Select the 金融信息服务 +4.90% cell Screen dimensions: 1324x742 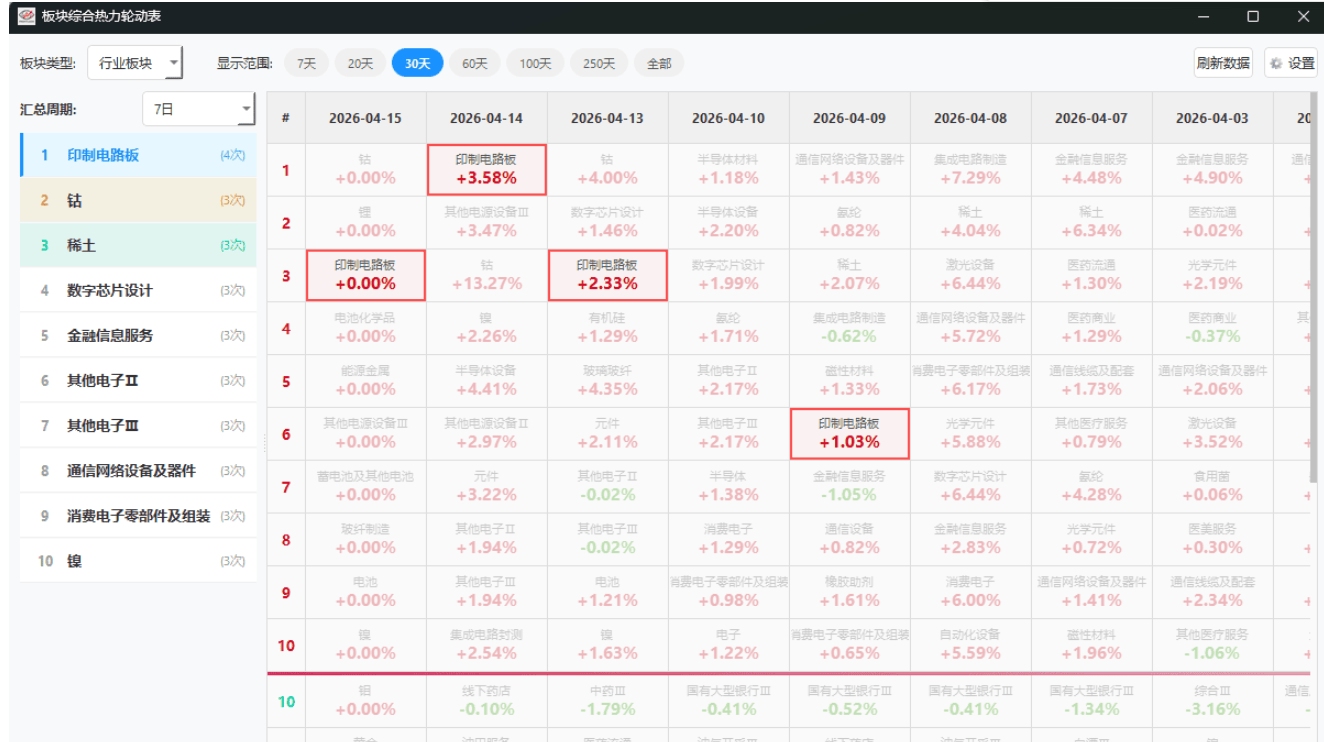tap(1213, 170)
